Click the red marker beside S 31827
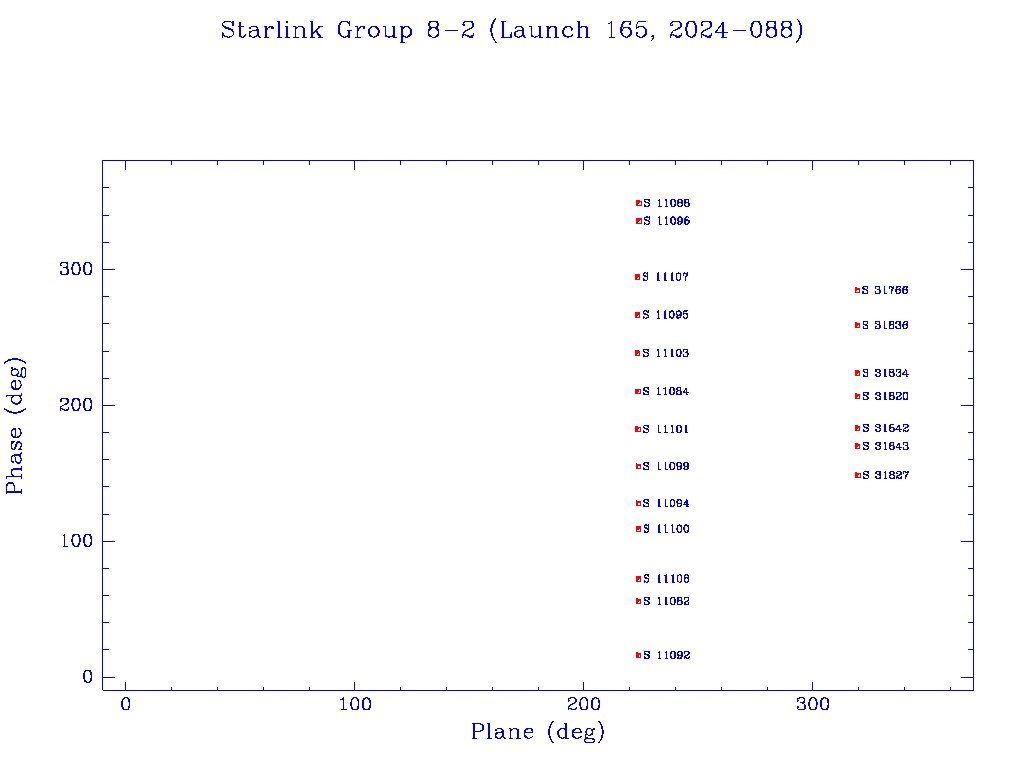The image size is (1024, 768). click(857, 475)
